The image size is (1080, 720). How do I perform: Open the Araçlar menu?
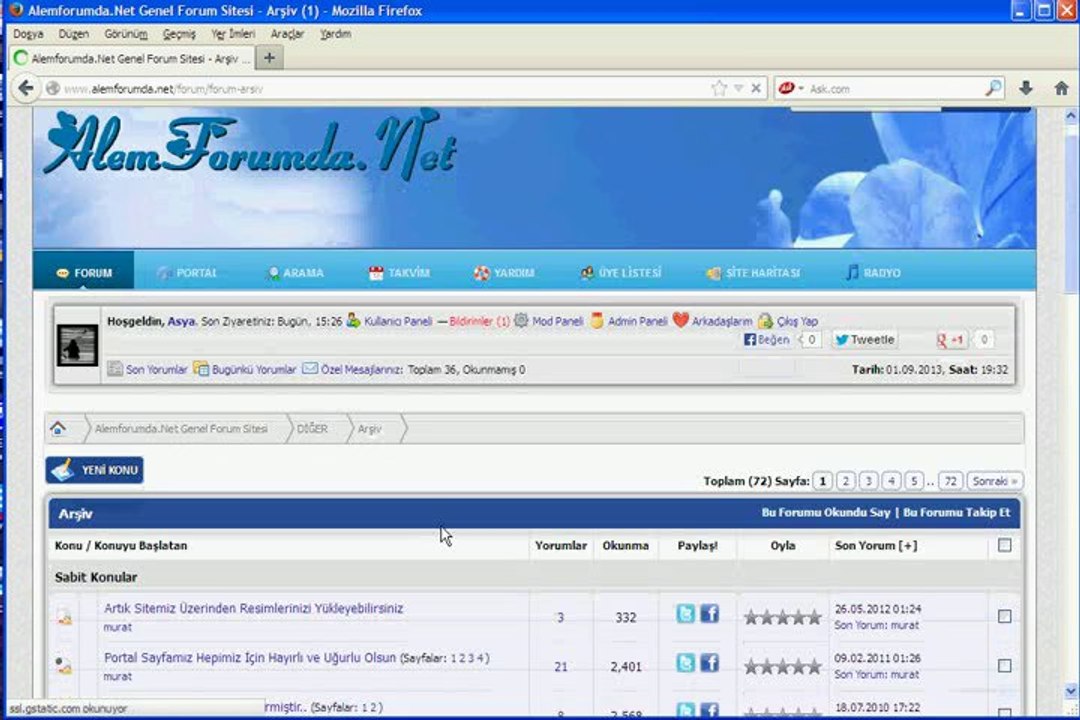coord(287,34)
